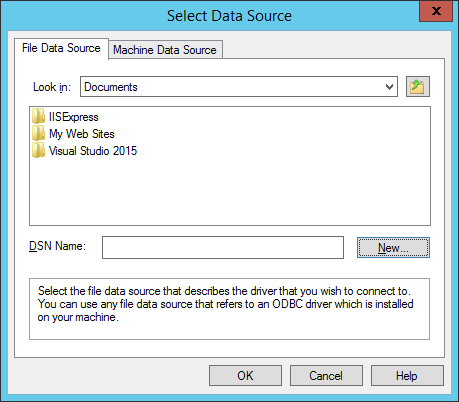Viewport: 459px width, 402px height.
Task: Click the Documents text in Look in box
Action: pyautogui.click(x=111, y=87)
